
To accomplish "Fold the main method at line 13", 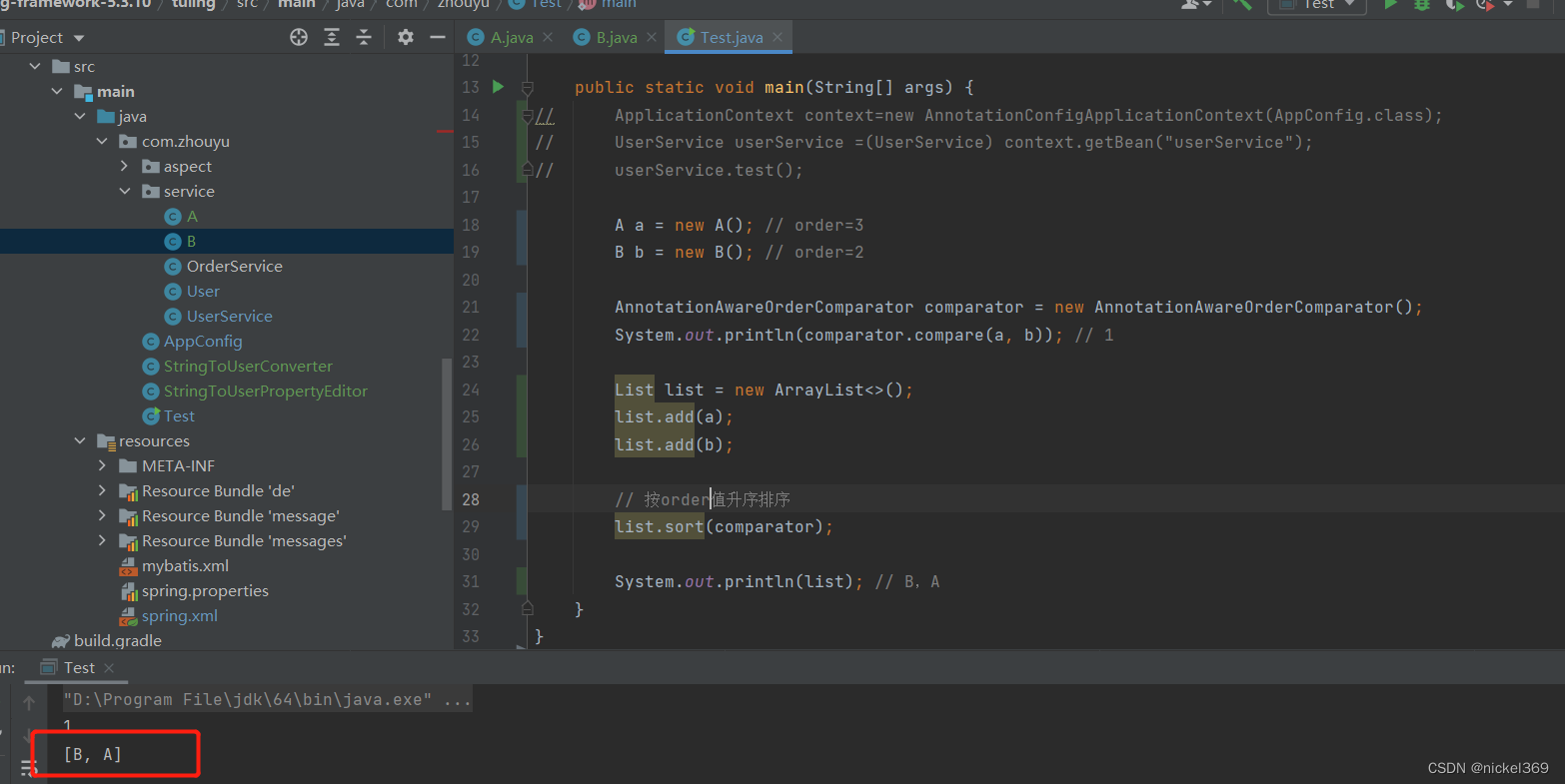I will click(x=528, y=88).
